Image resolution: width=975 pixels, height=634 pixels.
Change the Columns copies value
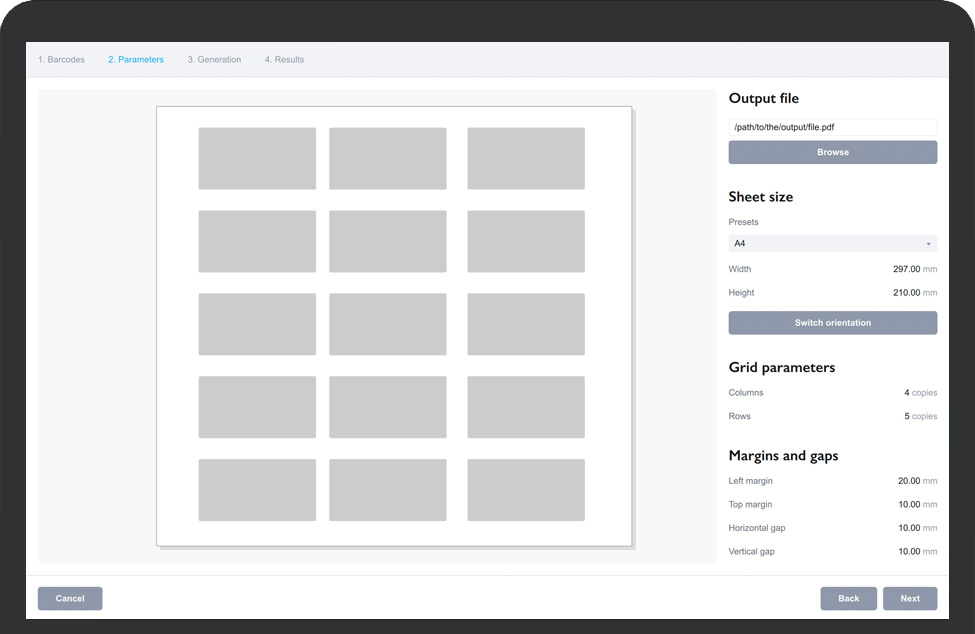(907, 393)
